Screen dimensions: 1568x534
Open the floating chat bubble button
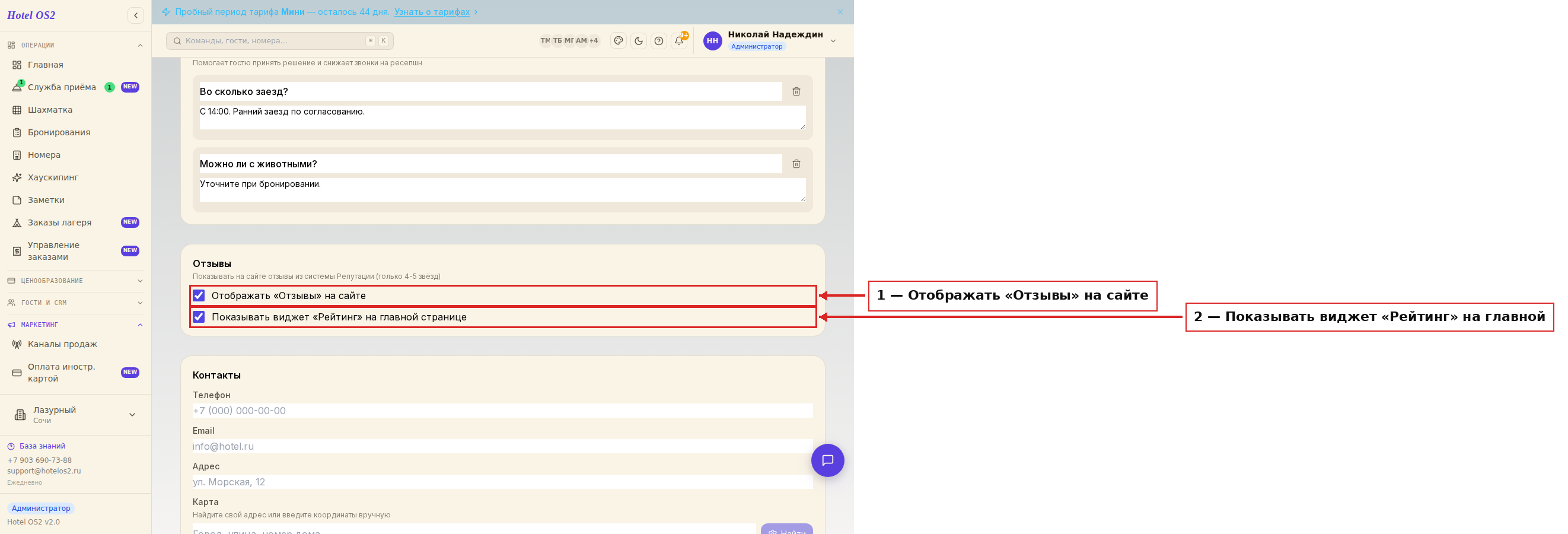pos(827,460)
